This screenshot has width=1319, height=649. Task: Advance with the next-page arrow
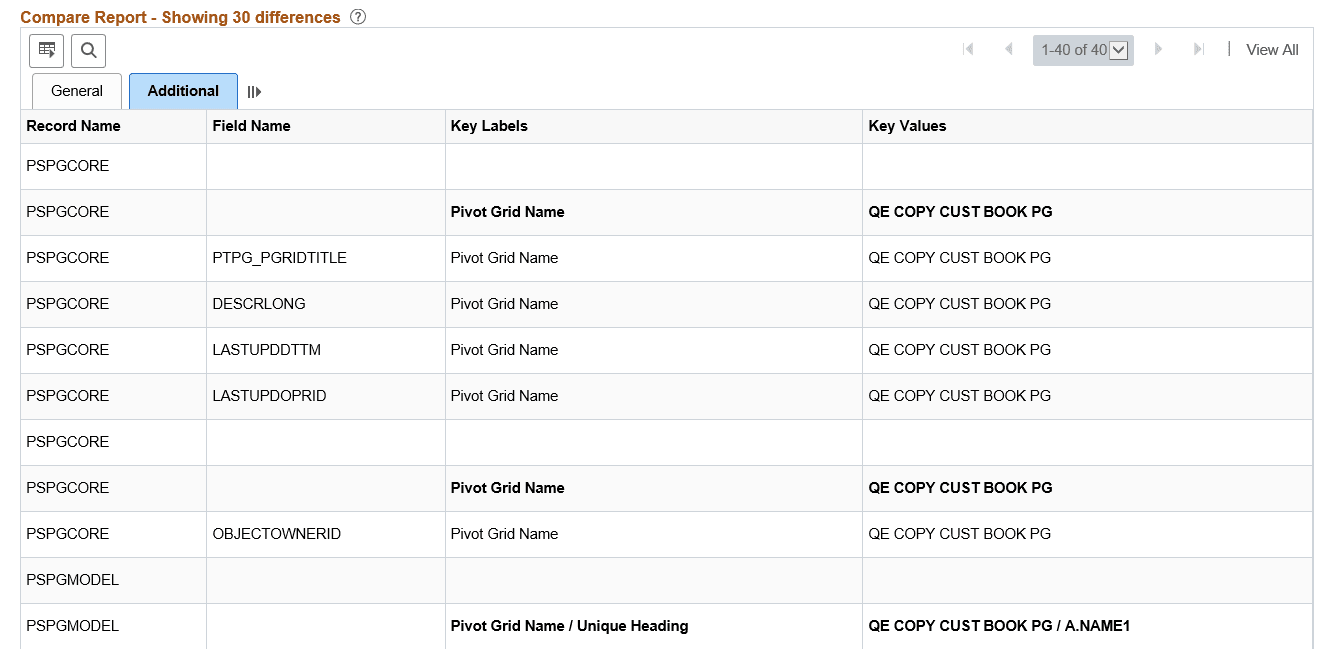tap(1158, 48)
